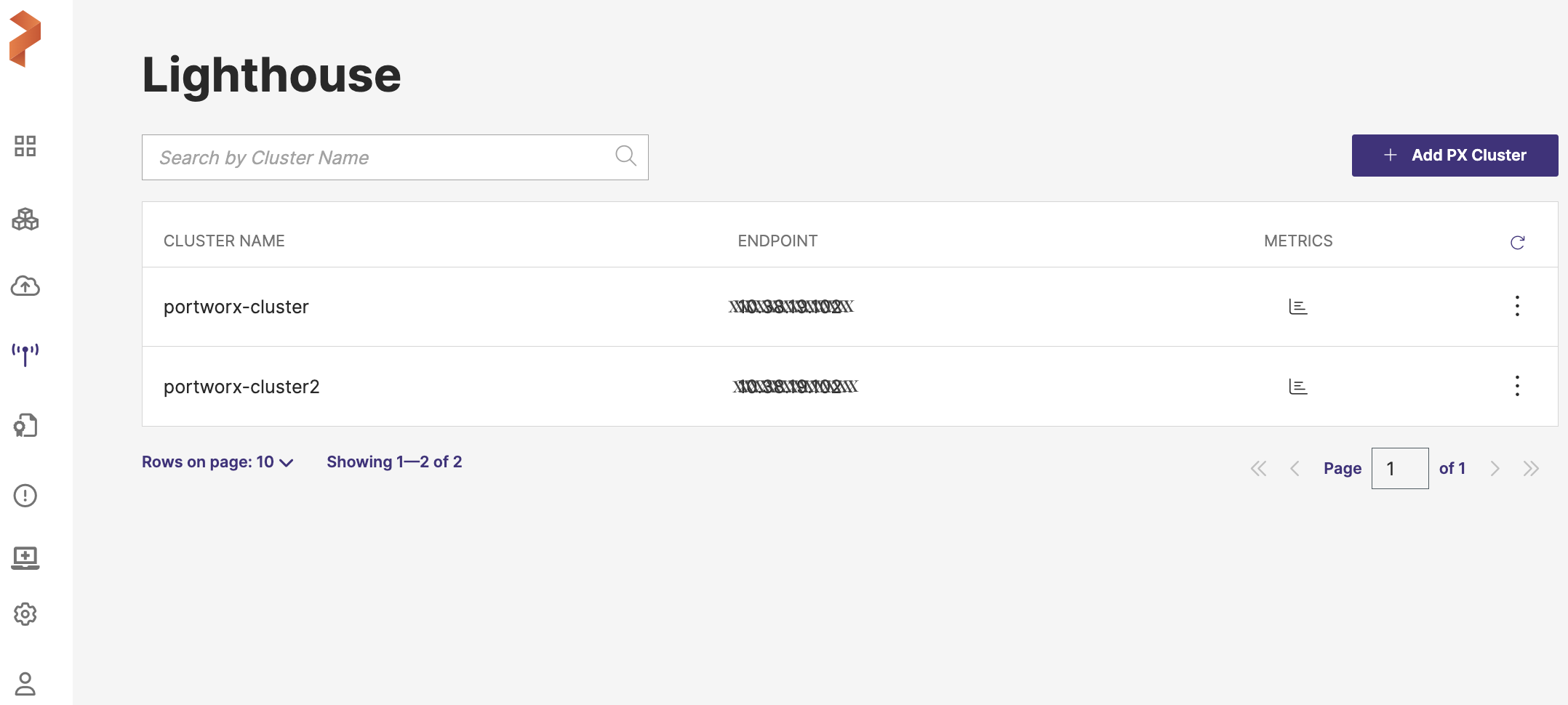Open the clusters cubes icon in sidebar

tap(25, 219)
